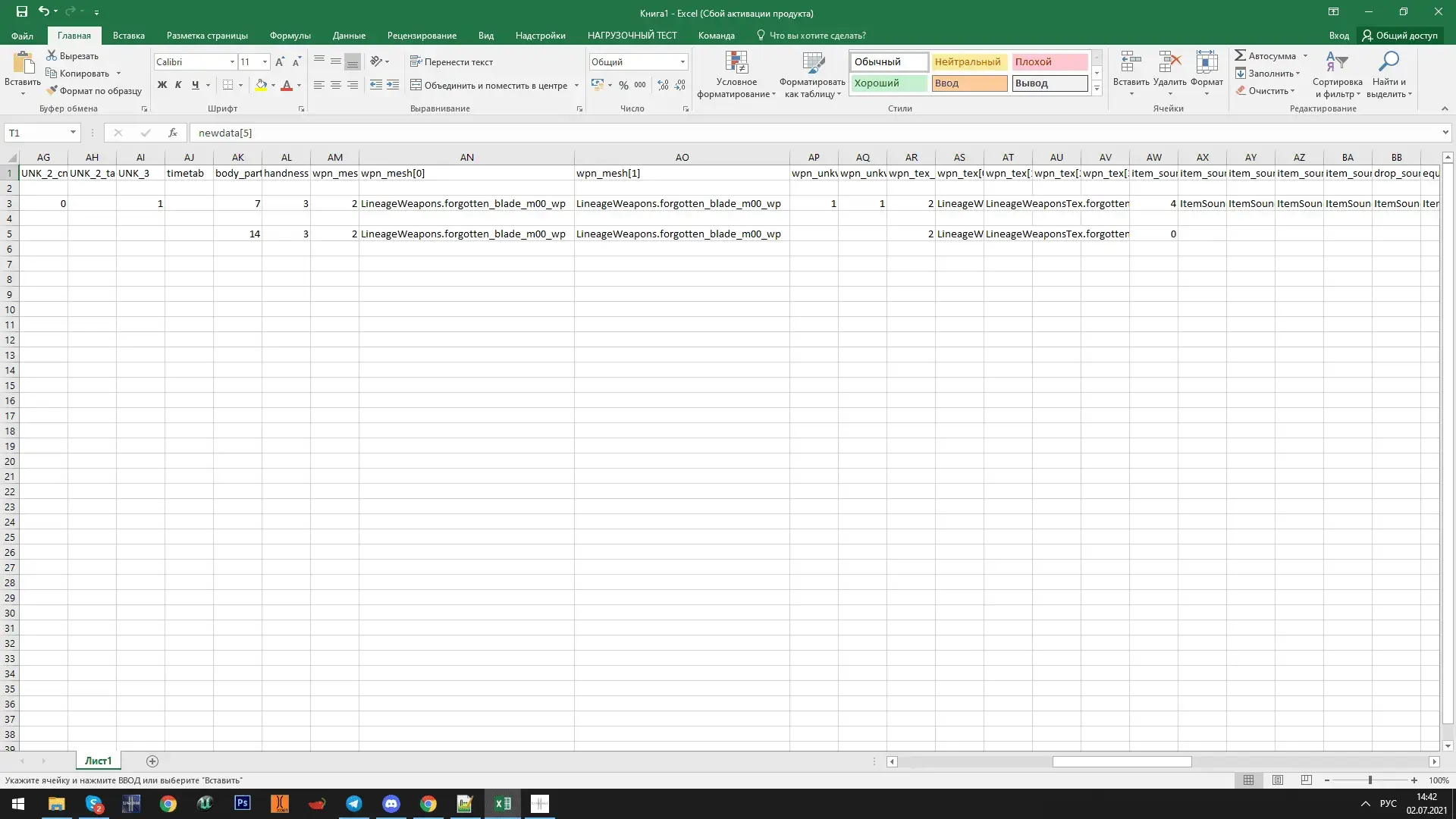1456x819 pixels.
Task: Switch to the Разметка страницы tab
Action: 207,36
